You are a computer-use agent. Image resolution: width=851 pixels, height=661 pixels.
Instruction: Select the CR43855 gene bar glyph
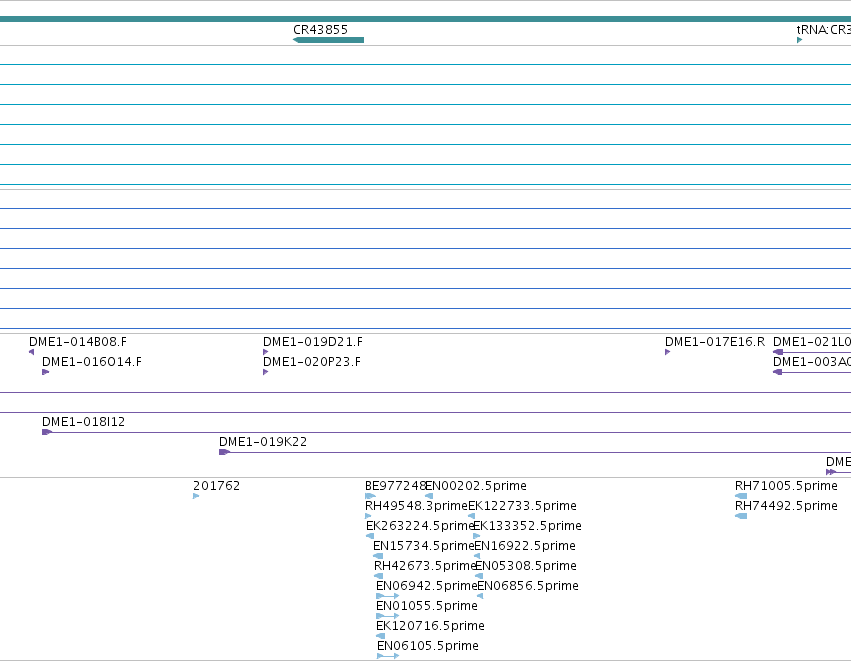coord(328,40)
